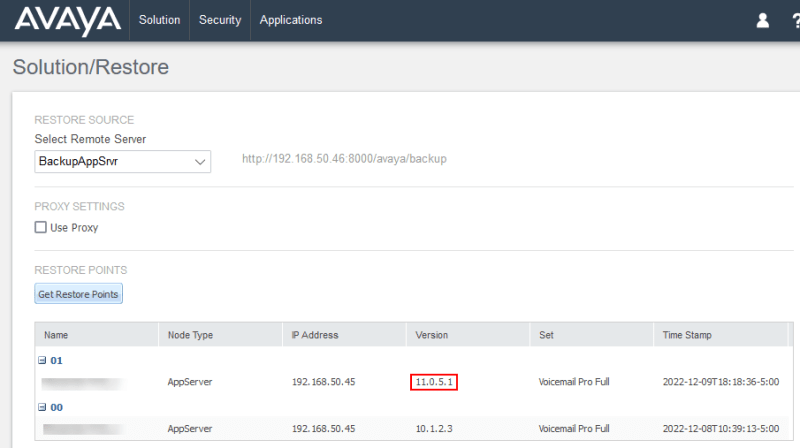Image resolution: width=800 pixels, height=448 pixels.
Task: Open the Security menu
Action: click(x=220, y=20)
